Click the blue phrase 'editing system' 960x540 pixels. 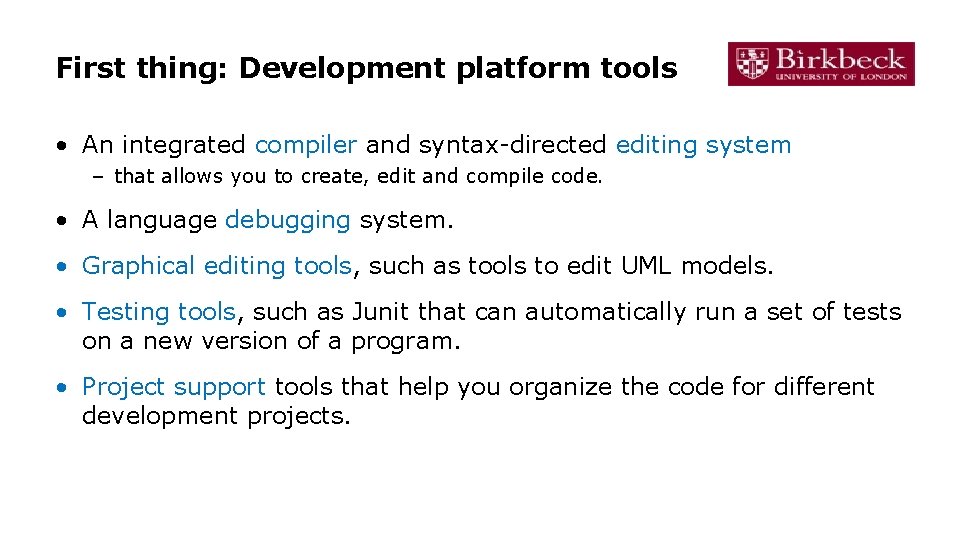703,145
